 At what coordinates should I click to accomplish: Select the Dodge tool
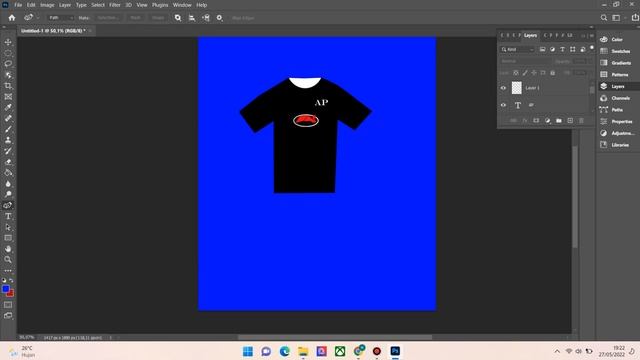pyautogui.click(x=8, y=194)
